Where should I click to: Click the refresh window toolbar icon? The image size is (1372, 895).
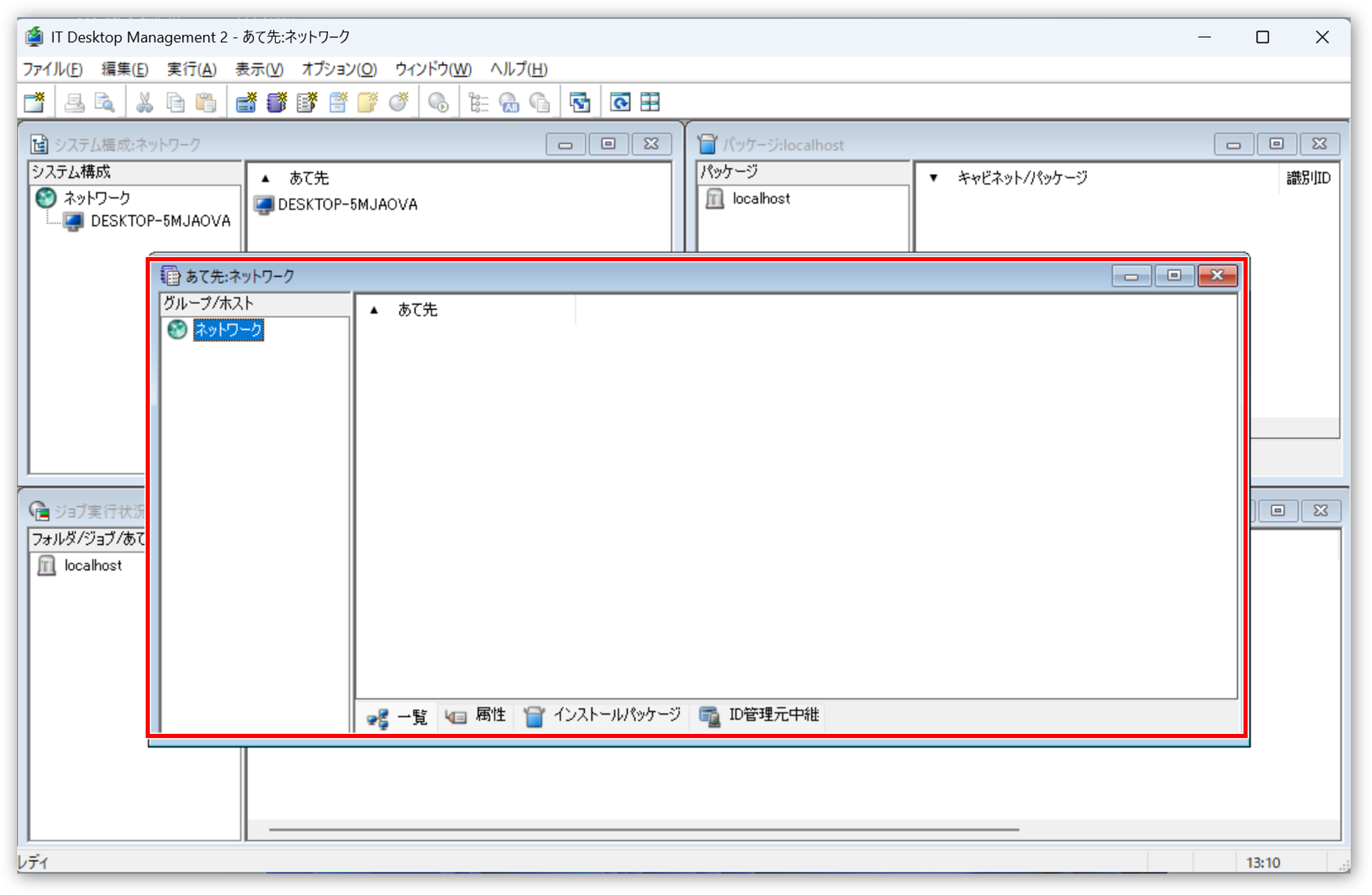pyautogui.click(x=620, y=102)
